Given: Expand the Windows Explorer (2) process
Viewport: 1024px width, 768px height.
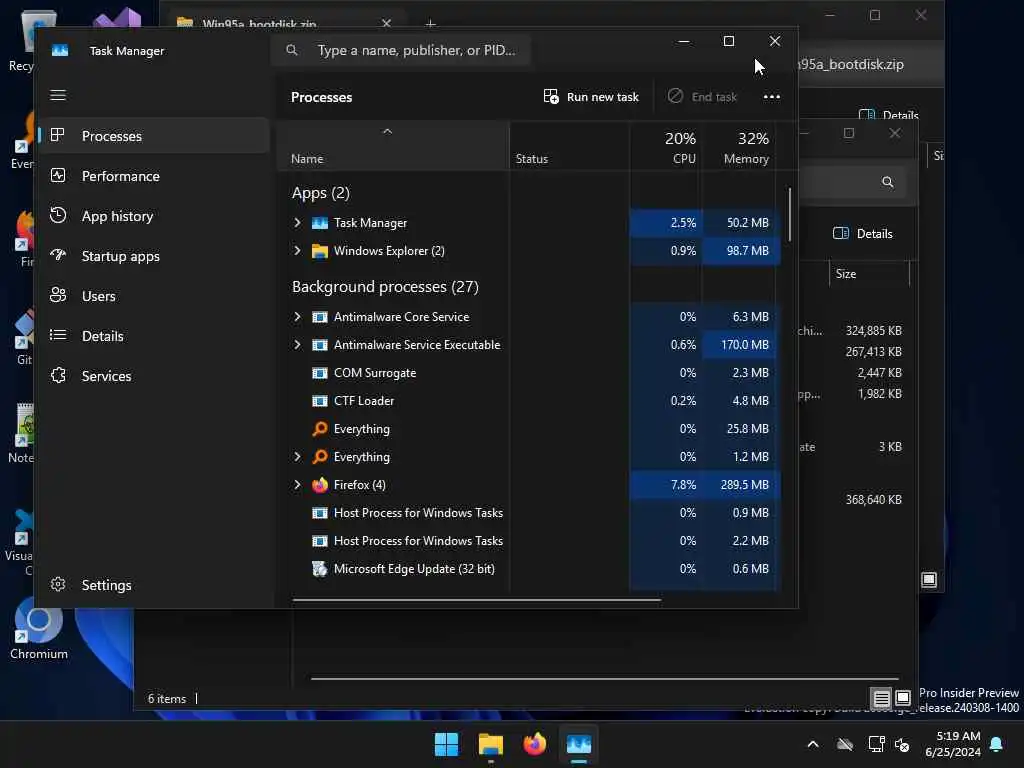Looking at the screenshot, I should coord(297,251).
